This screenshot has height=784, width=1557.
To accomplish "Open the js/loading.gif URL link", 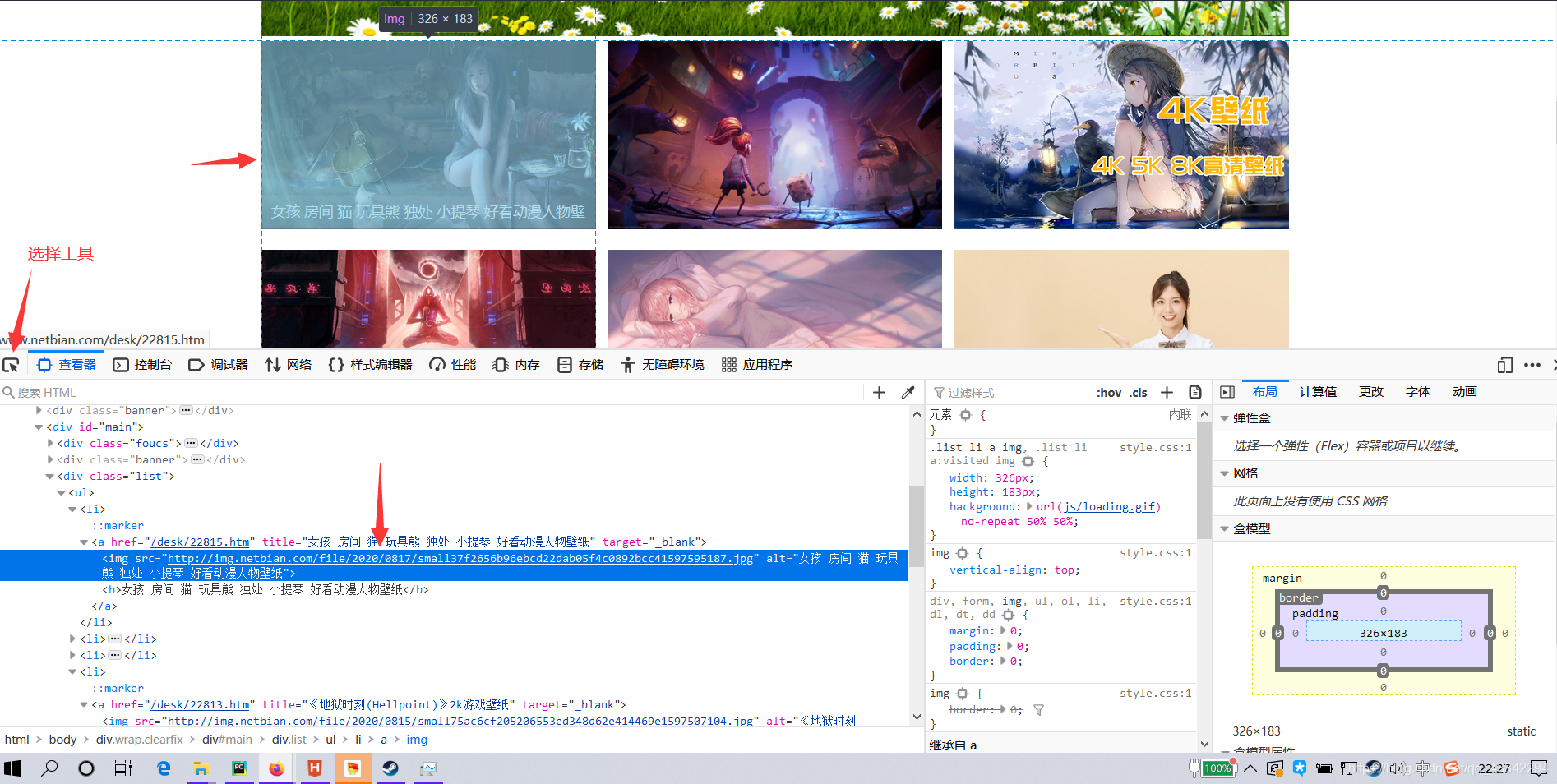I will pyautogui.click(x=1110, y=507).
